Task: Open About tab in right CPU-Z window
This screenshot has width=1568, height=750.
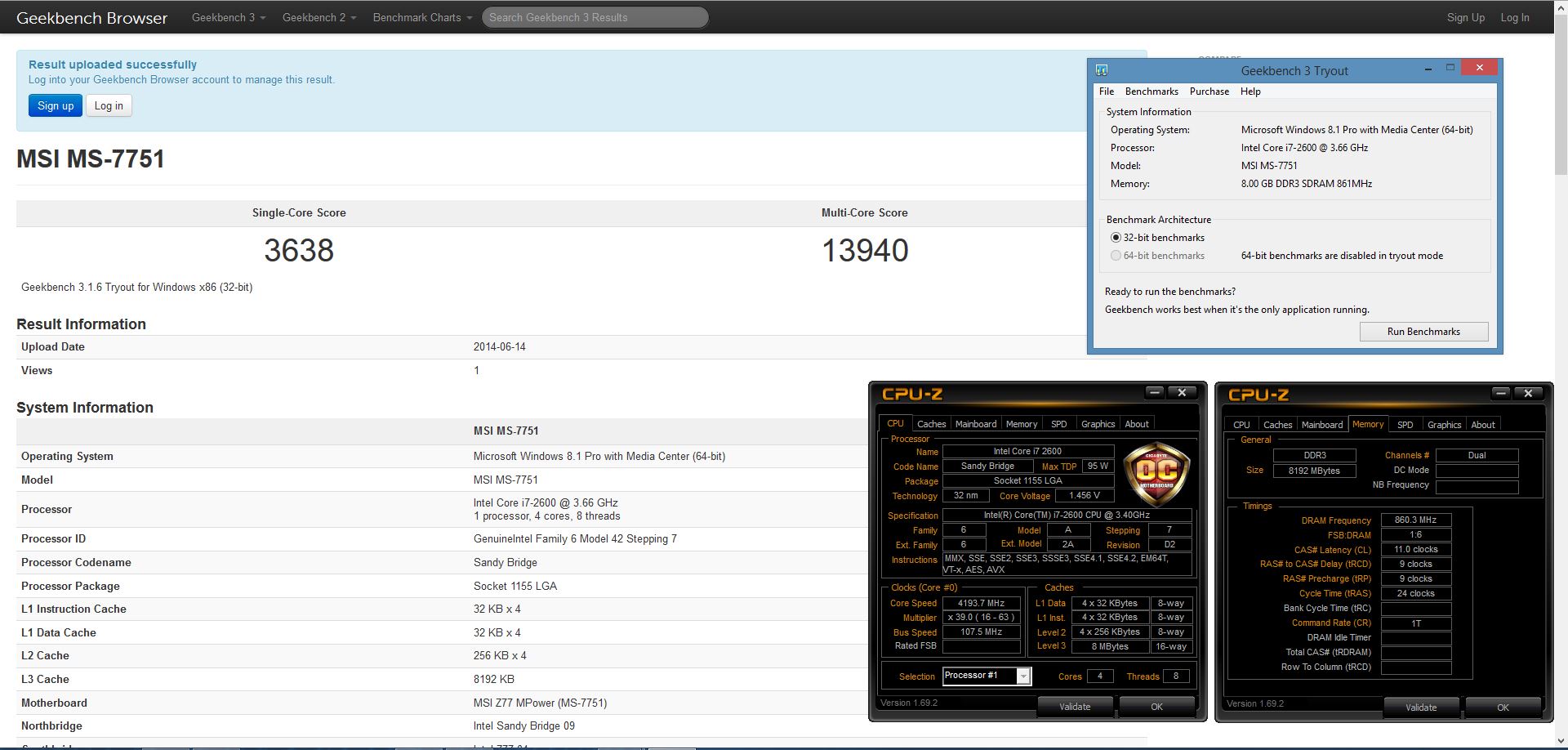Action: click(x=1483, y=425)
